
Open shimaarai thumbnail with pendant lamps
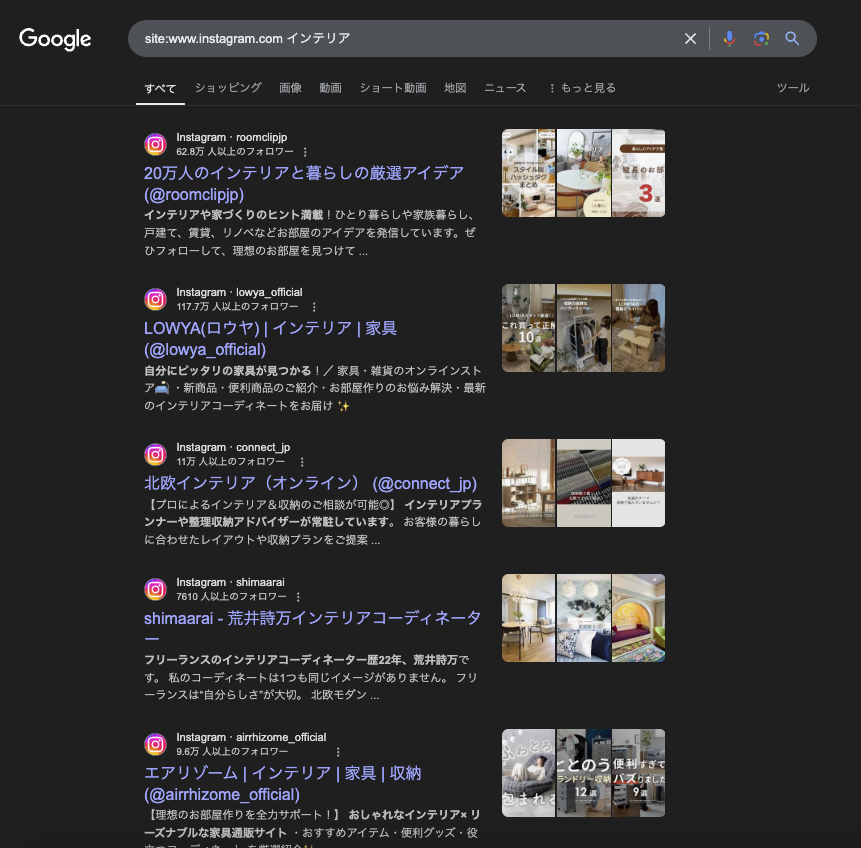(x=584, y=618)
